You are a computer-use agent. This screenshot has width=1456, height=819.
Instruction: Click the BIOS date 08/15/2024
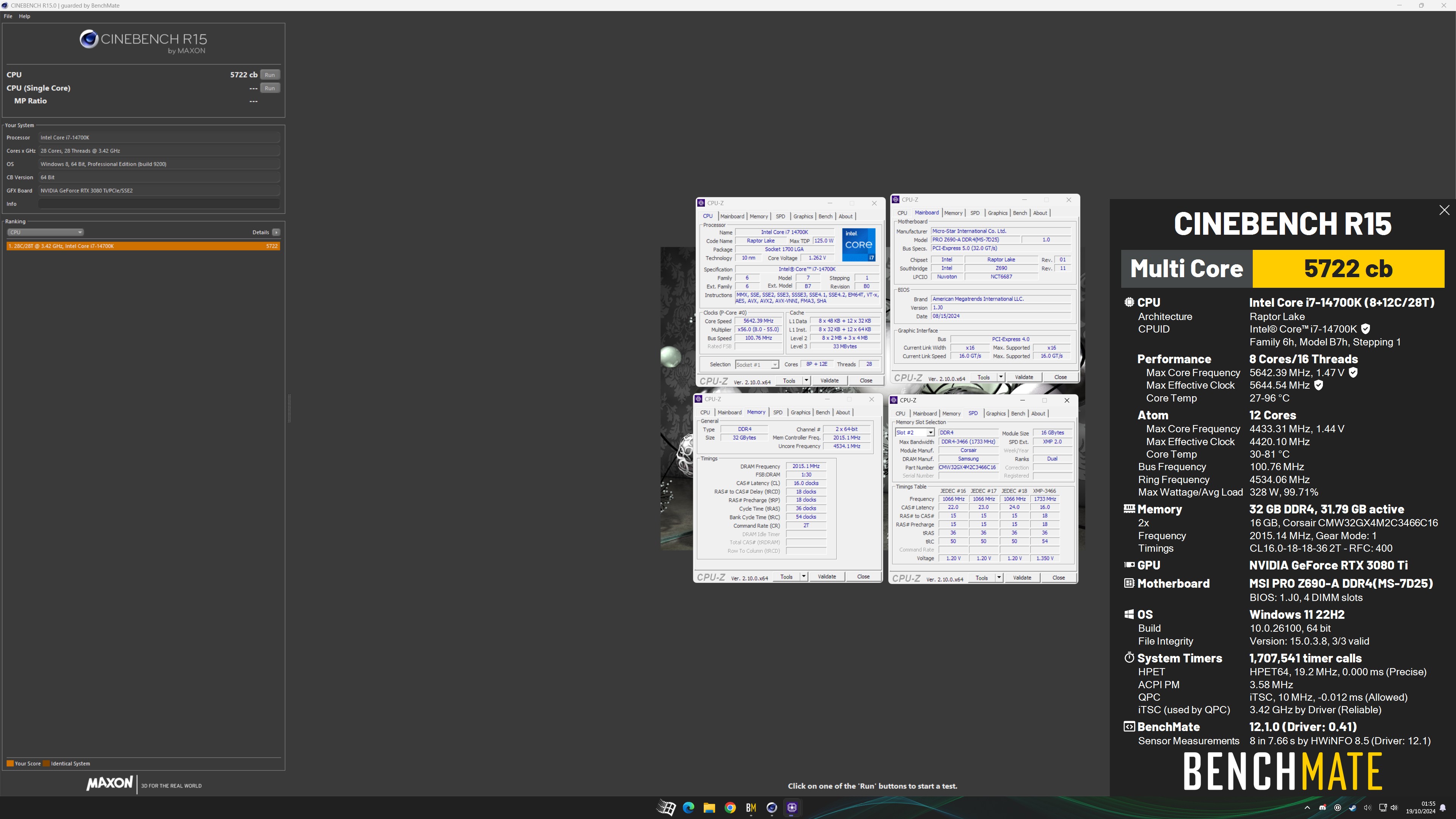1001,316
